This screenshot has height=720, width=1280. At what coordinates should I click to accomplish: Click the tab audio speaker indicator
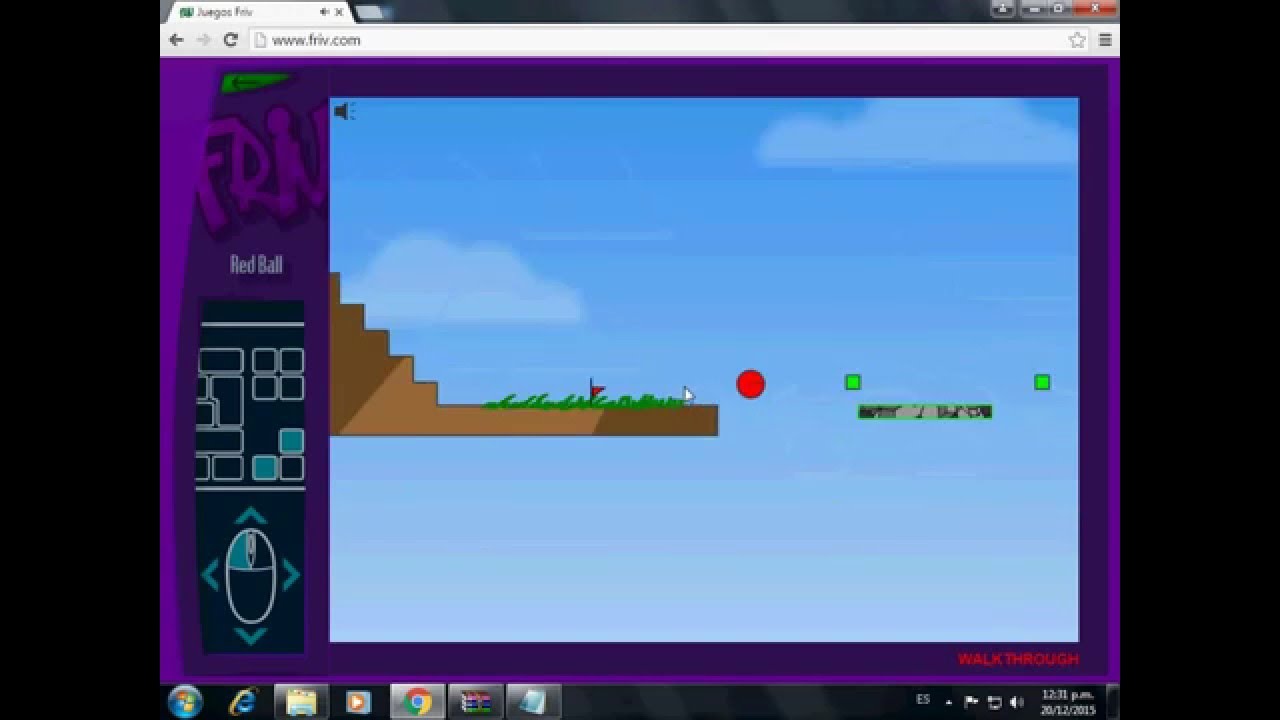point(325,12)
